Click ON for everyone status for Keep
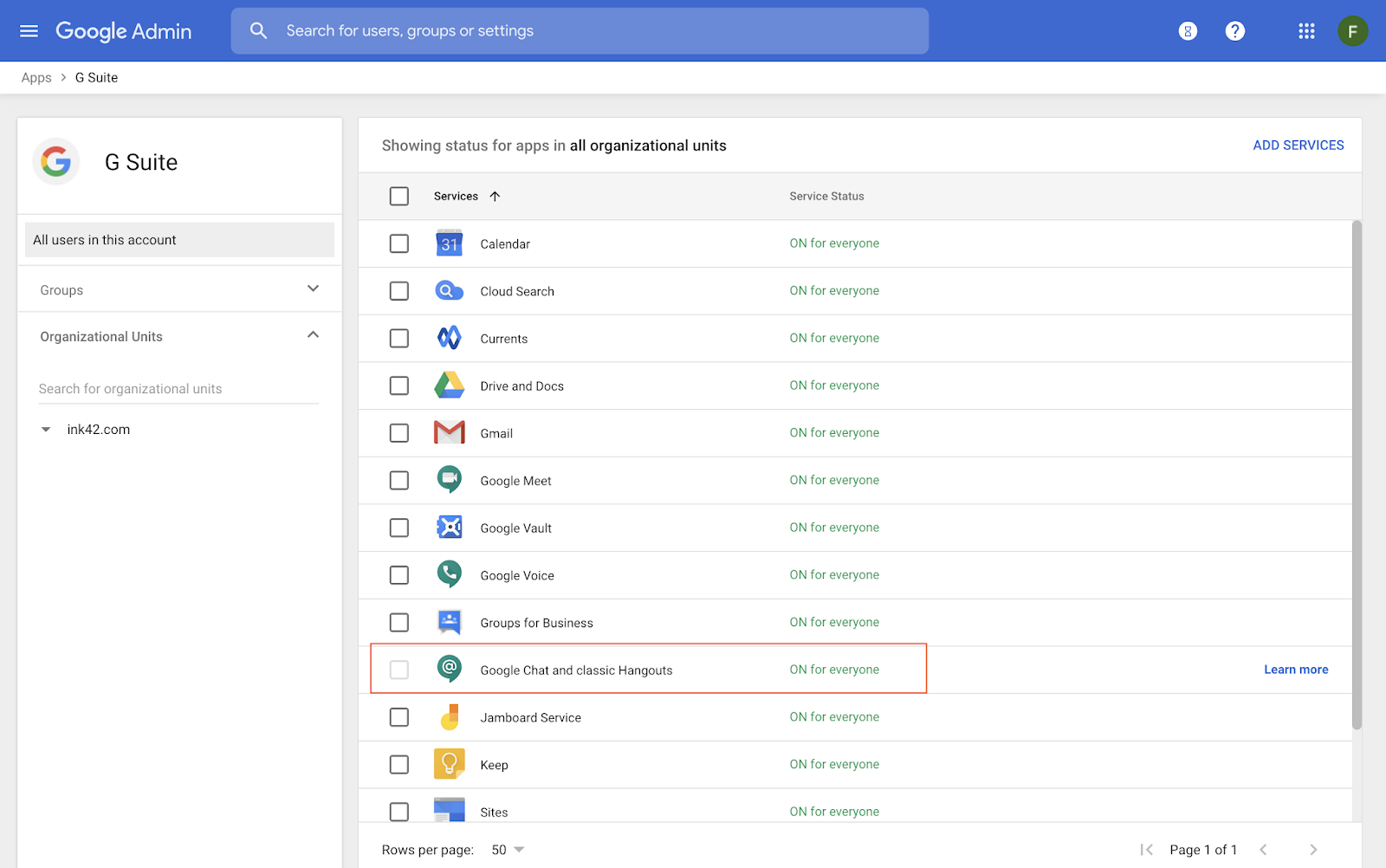Image resolution: width=1386 pixels, height=868 pixels. pos(834,764)
